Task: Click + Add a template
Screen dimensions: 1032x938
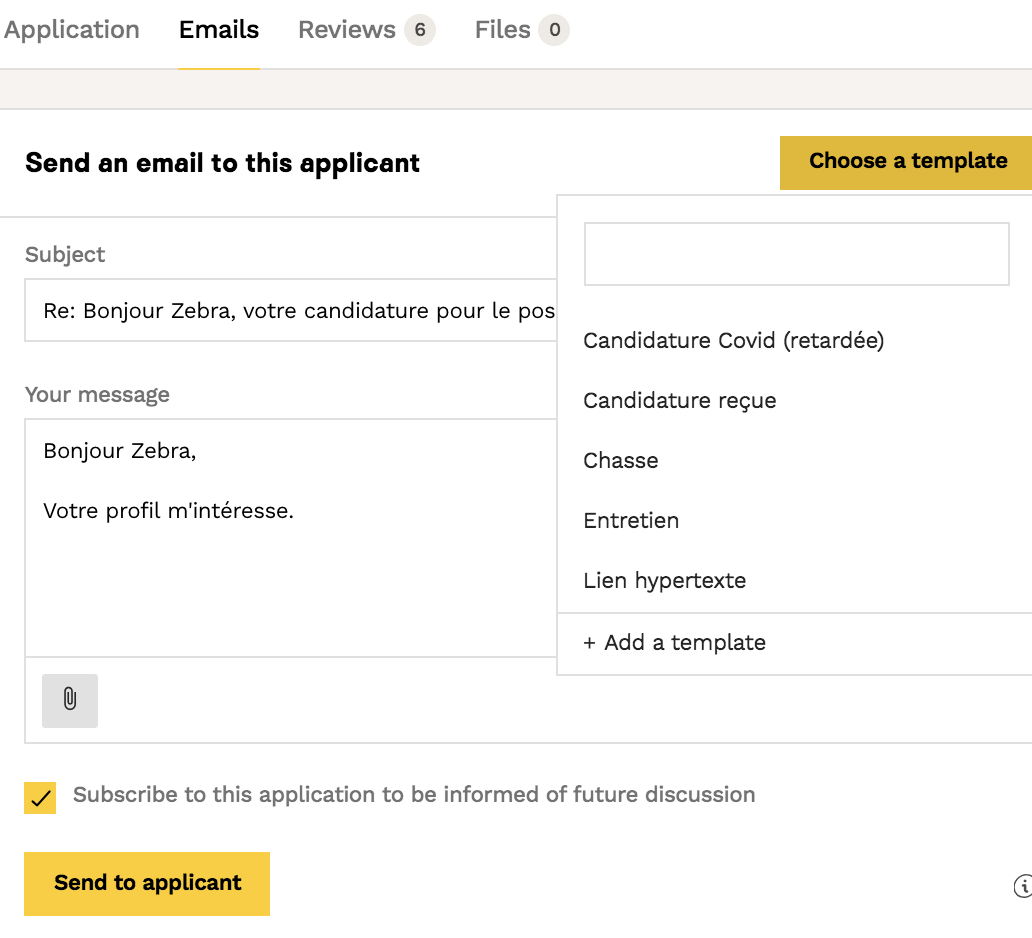Action: pyautogui.click(x=674, y=643)
